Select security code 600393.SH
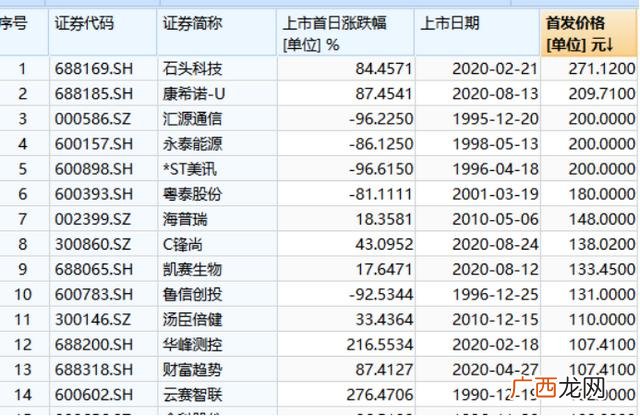Image resolution: width=640 pixels, height=416 pixels. coord(94,194)
